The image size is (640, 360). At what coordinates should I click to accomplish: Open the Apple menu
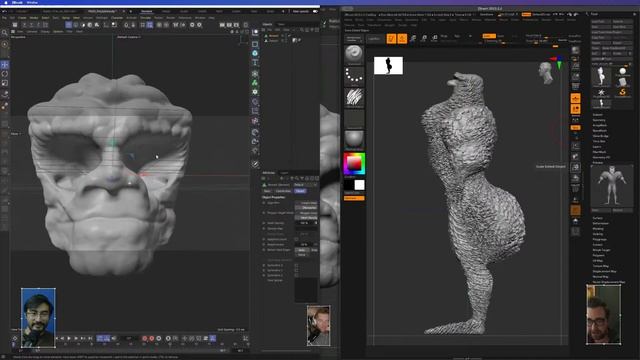[6, 2]
